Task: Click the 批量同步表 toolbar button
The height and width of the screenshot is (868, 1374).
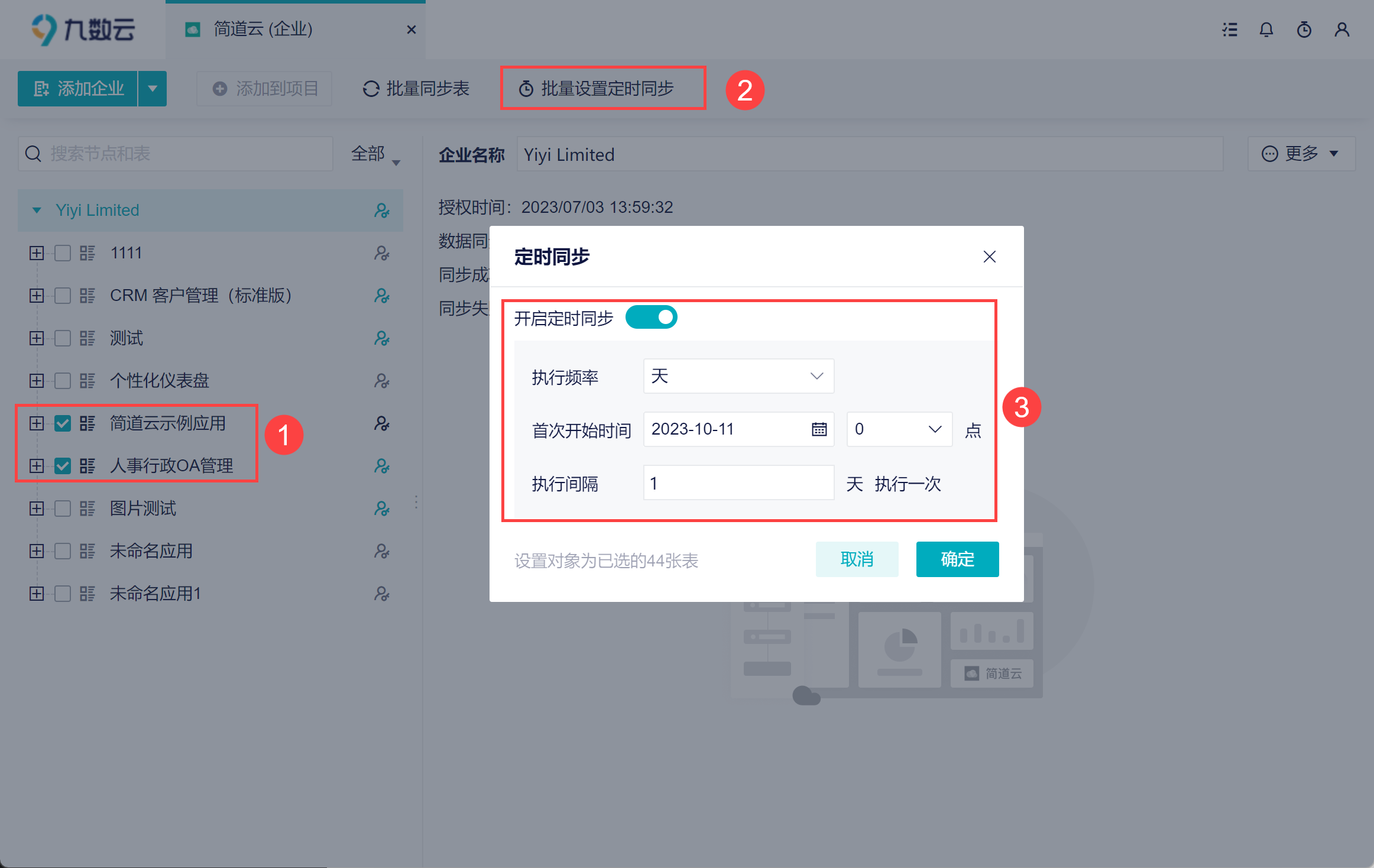Action: pyautogui.click(x=416, y=89)
